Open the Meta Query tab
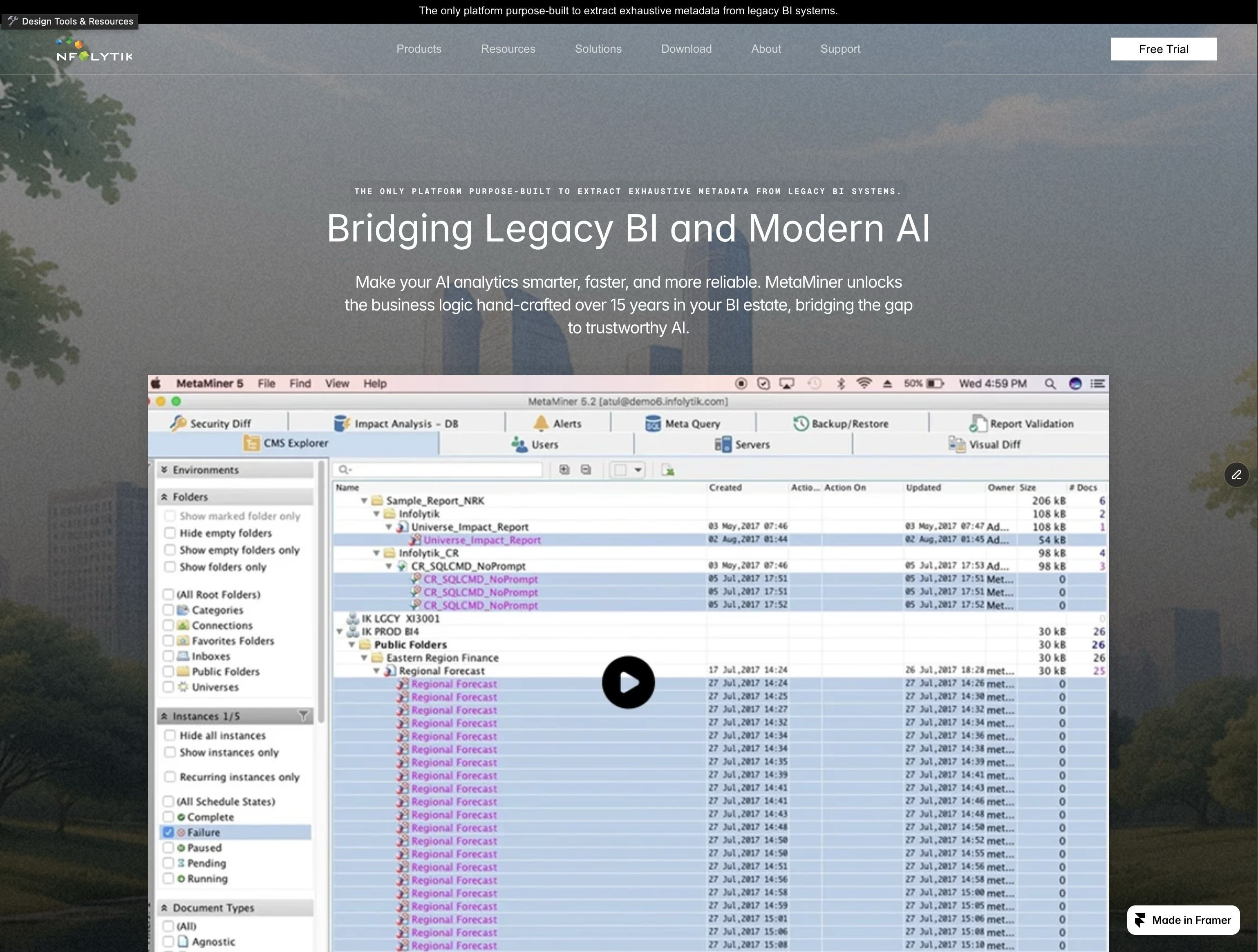The image size is (1258, 952). click(x=683, y=423)
